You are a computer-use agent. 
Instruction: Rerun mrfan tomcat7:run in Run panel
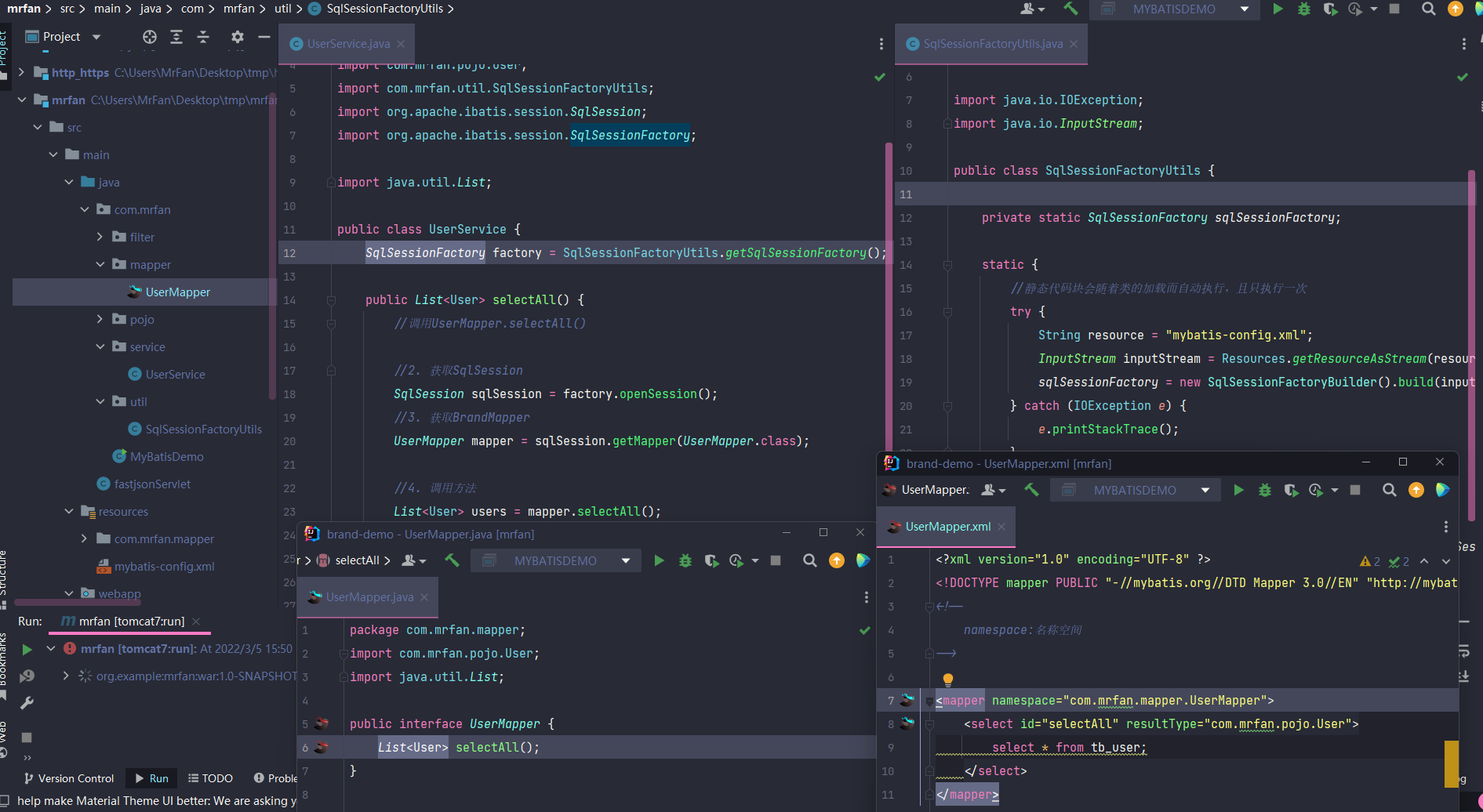click(27, 649)
